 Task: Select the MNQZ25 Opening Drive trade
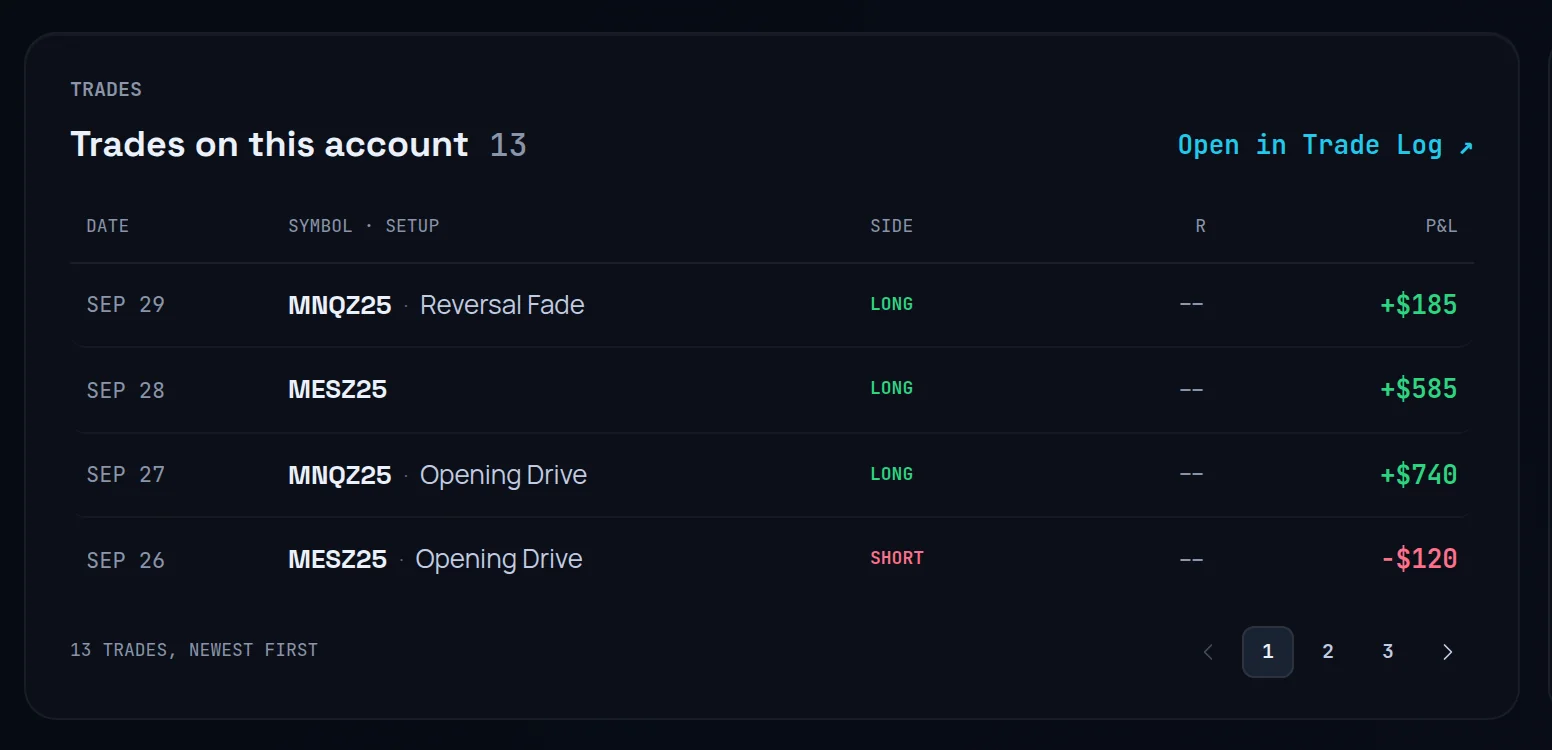pyautogui.click(x=437, y=475)
